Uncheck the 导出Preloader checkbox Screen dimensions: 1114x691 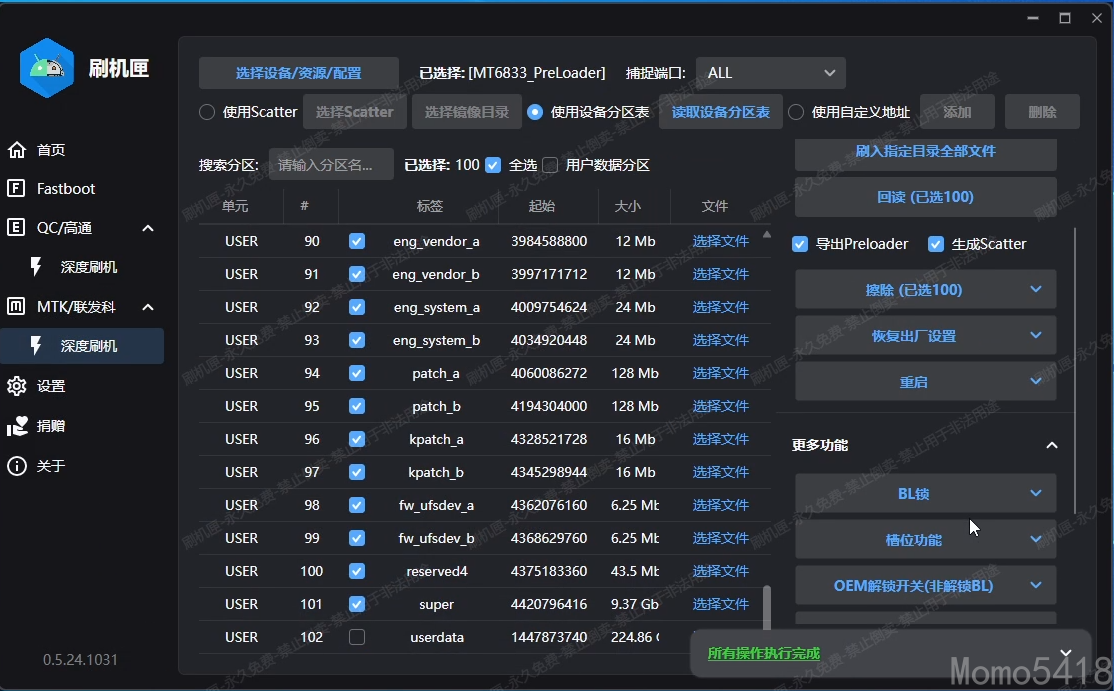click(800, 244)
